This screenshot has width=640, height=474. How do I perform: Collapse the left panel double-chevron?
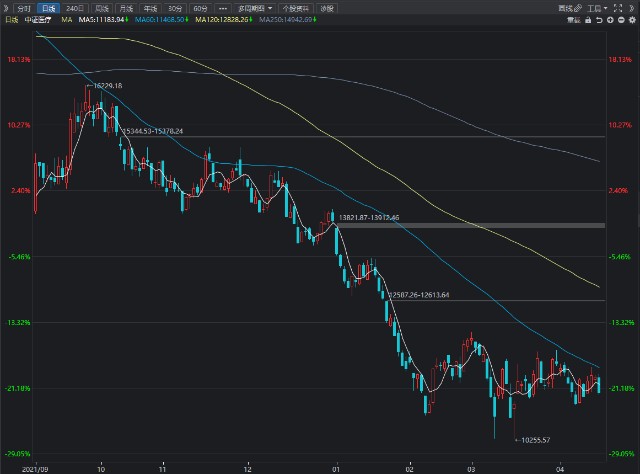[x=6, y=7]
